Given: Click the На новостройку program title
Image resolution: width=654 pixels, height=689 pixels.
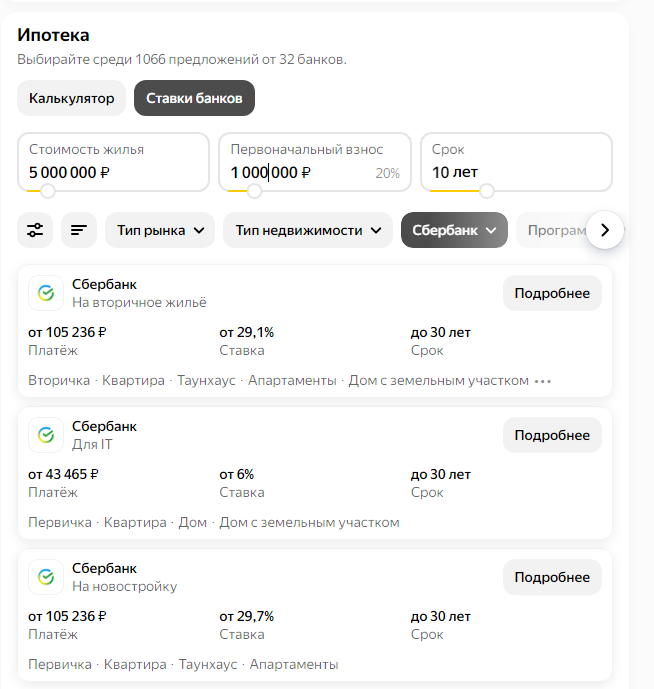Looking at the screenshot, I should coord(124,586).
